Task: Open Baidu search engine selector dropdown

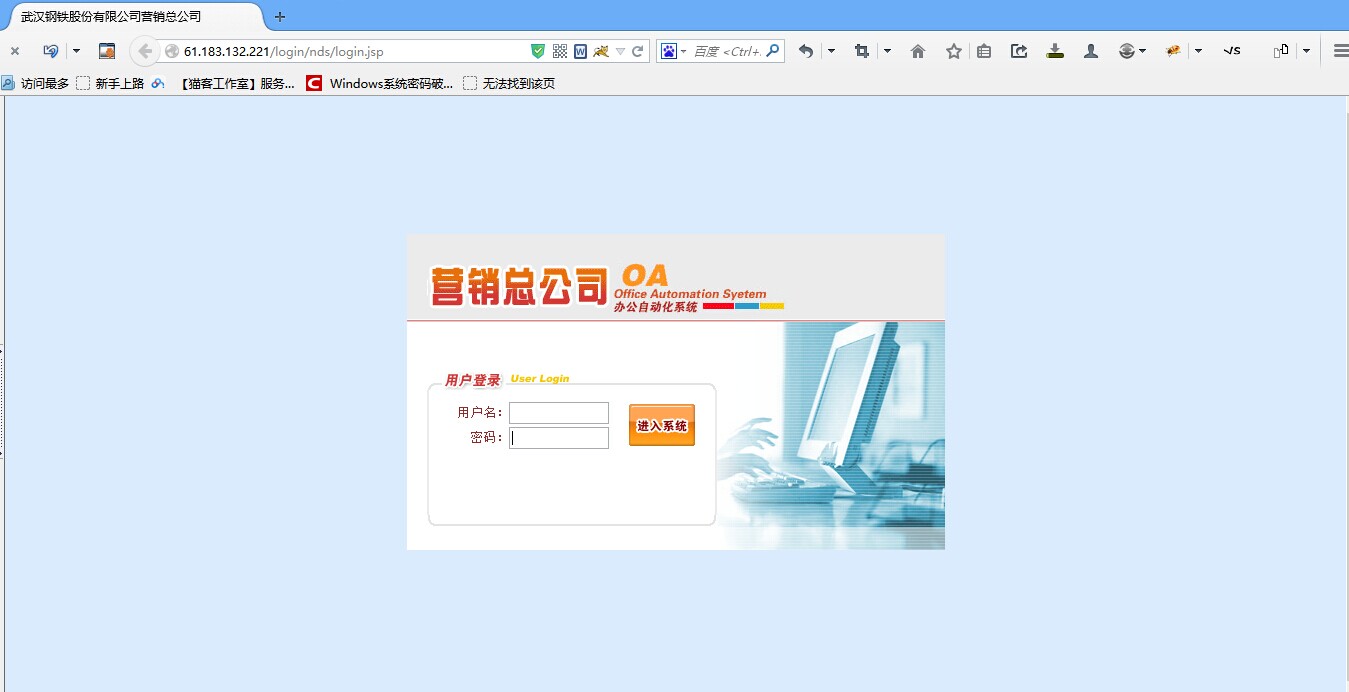Action: 673,51
